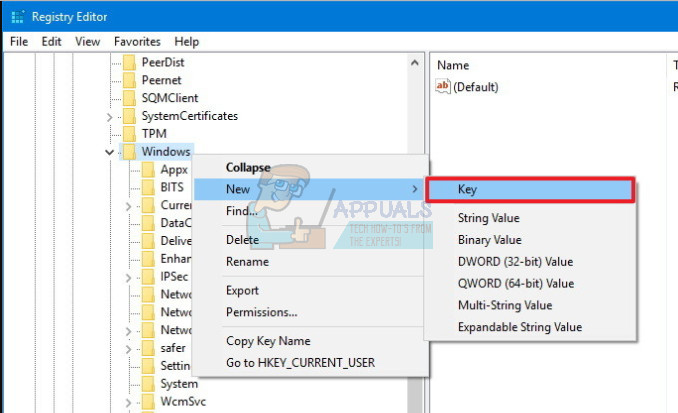This screenshot has width=678, height=413.
Task: Click the IPSec folder icon
Action: point(148,277)
